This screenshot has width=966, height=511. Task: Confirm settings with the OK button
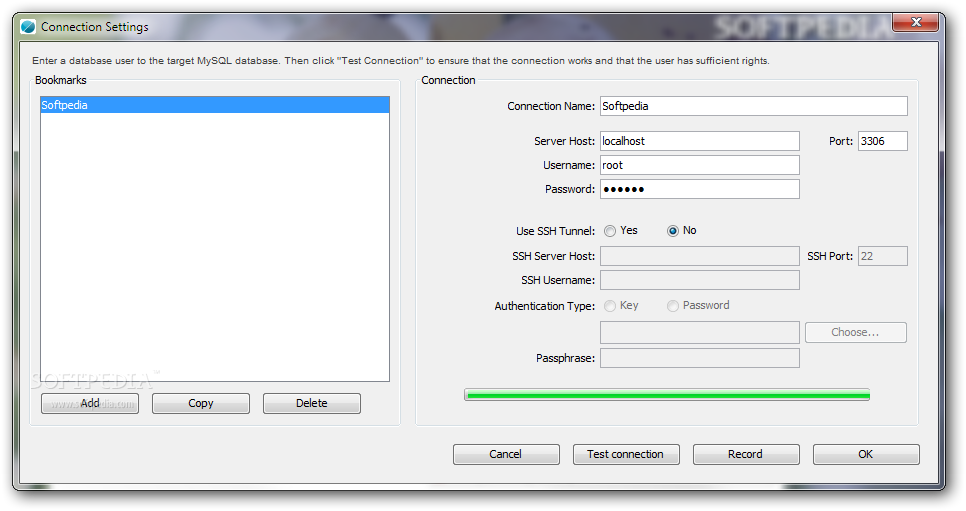(866, 454)
